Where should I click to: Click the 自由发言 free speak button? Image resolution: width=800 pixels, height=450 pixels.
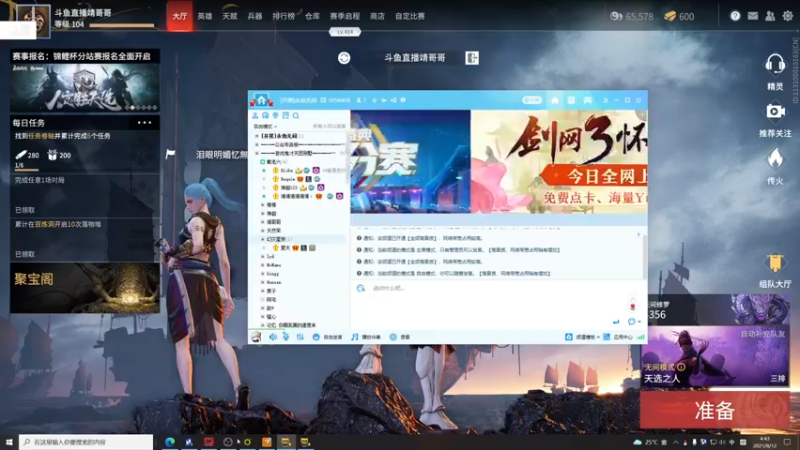click(328, 337)
